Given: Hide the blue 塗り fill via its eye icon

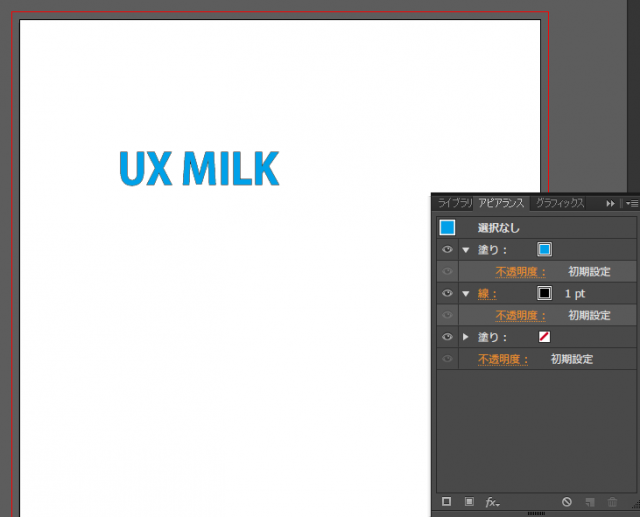Looking at the screenshot, I should tap(447, 250).
